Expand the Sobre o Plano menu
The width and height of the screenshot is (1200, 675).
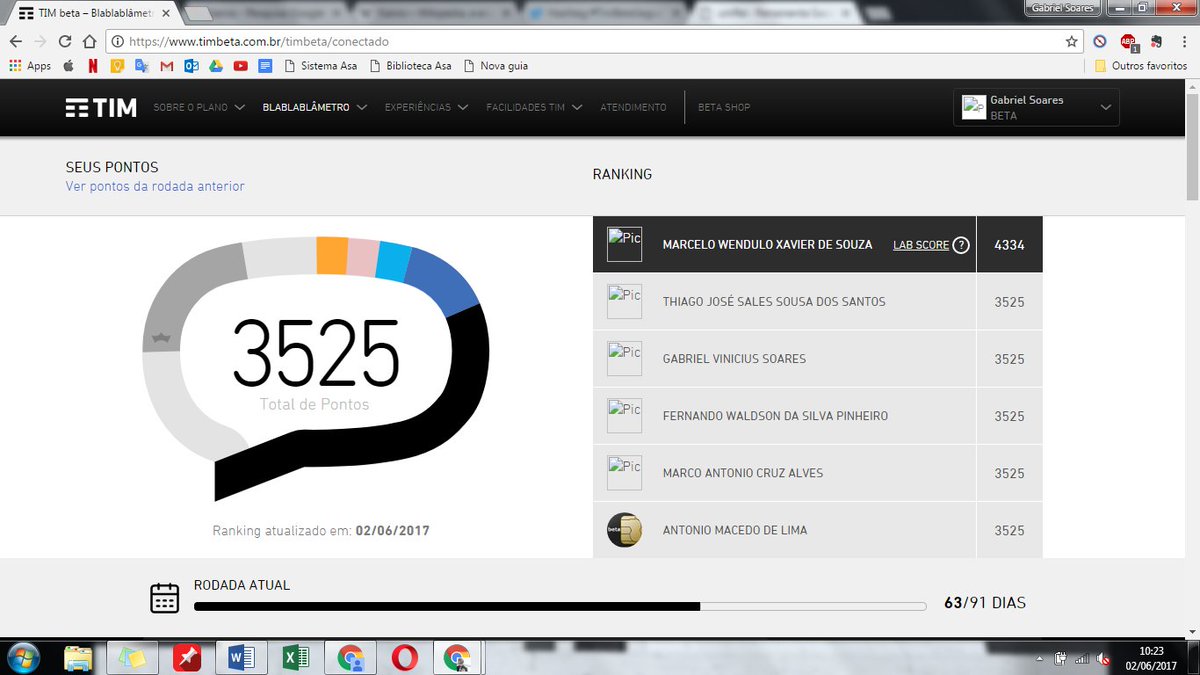199,107
